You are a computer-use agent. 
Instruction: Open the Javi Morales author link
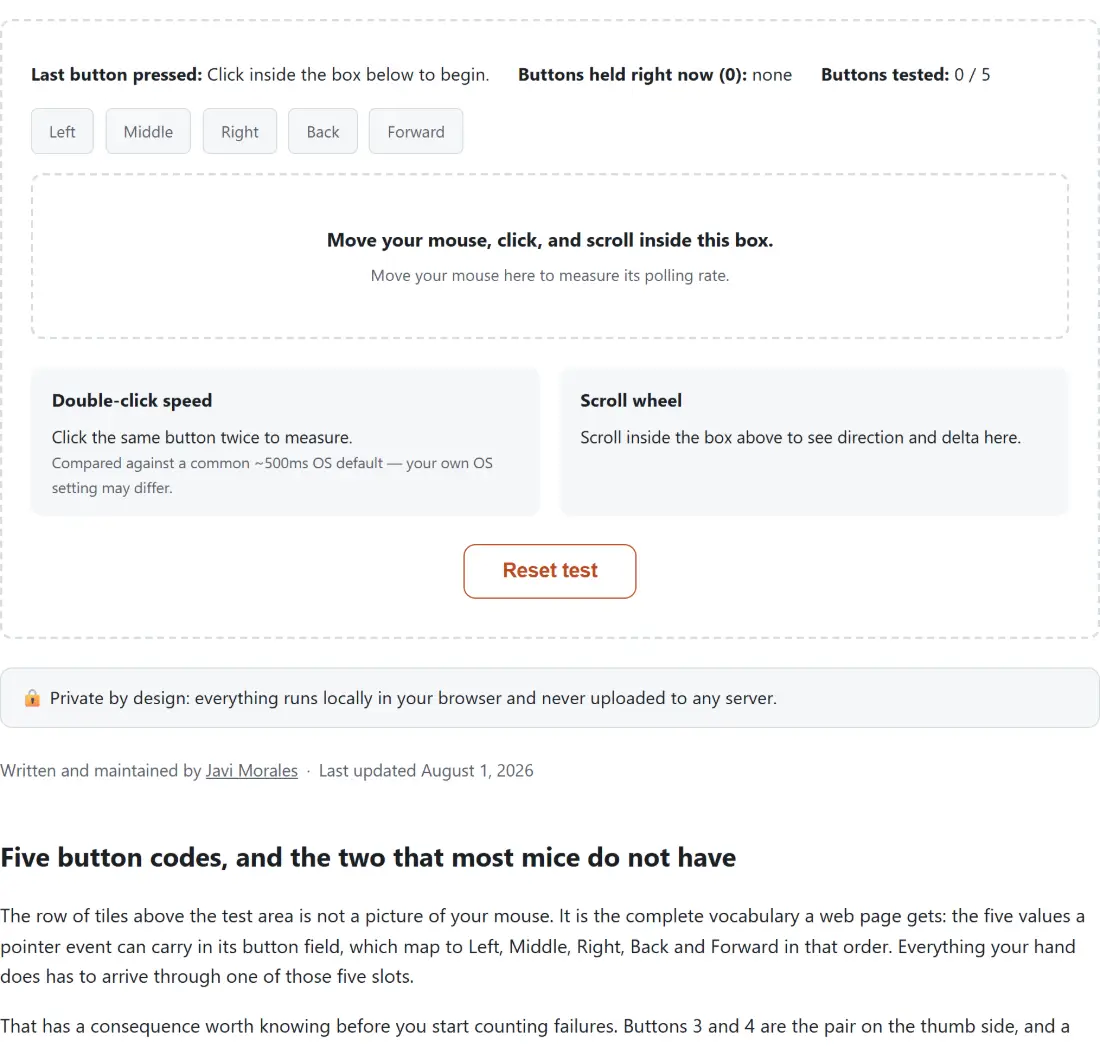coord(252,770)
